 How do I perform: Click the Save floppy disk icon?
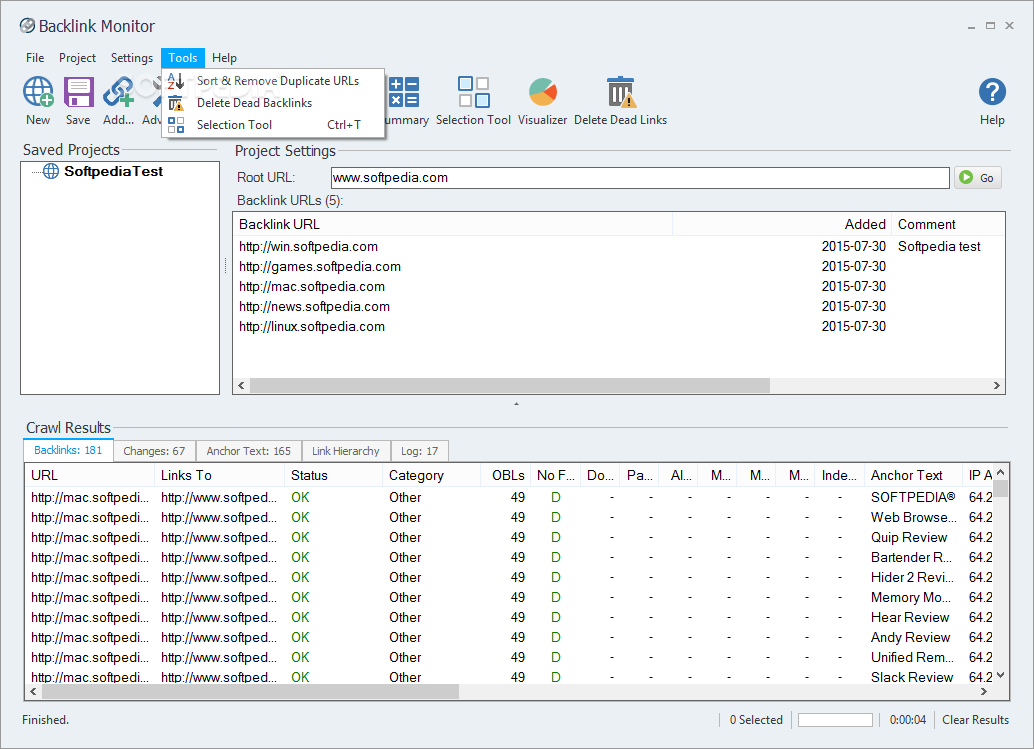(x=78, y=93)
